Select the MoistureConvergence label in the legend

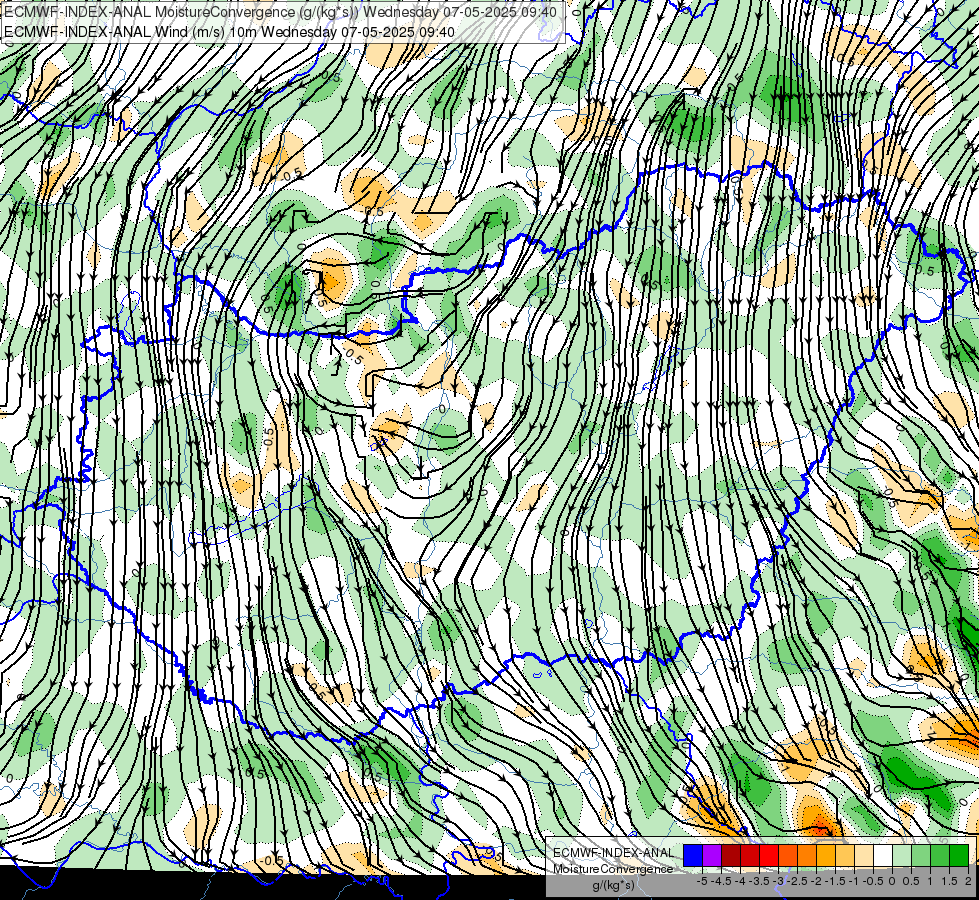tap(613, 869)
